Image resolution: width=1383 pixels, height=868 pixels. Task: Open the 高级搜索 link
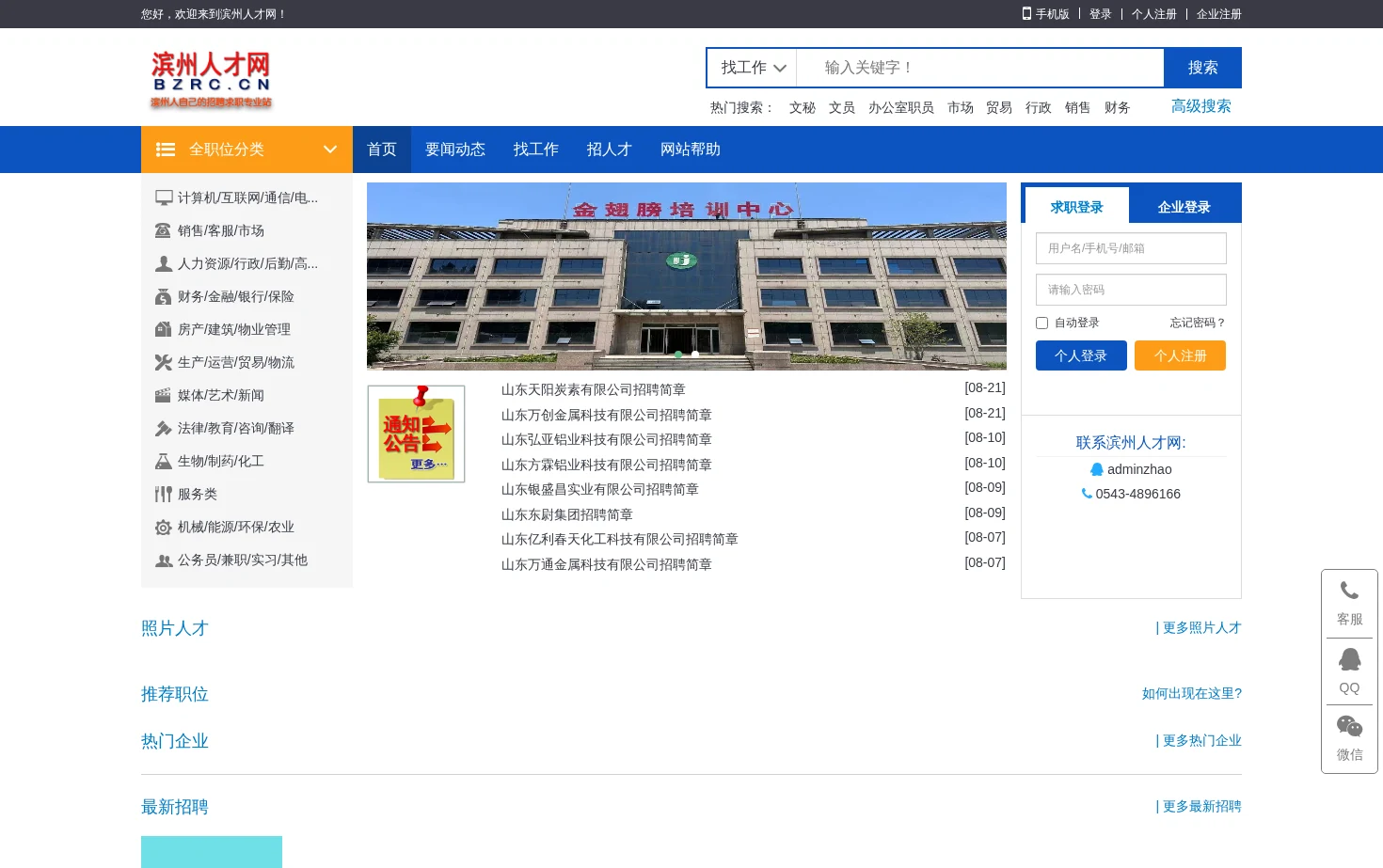tap(1201, 106)
